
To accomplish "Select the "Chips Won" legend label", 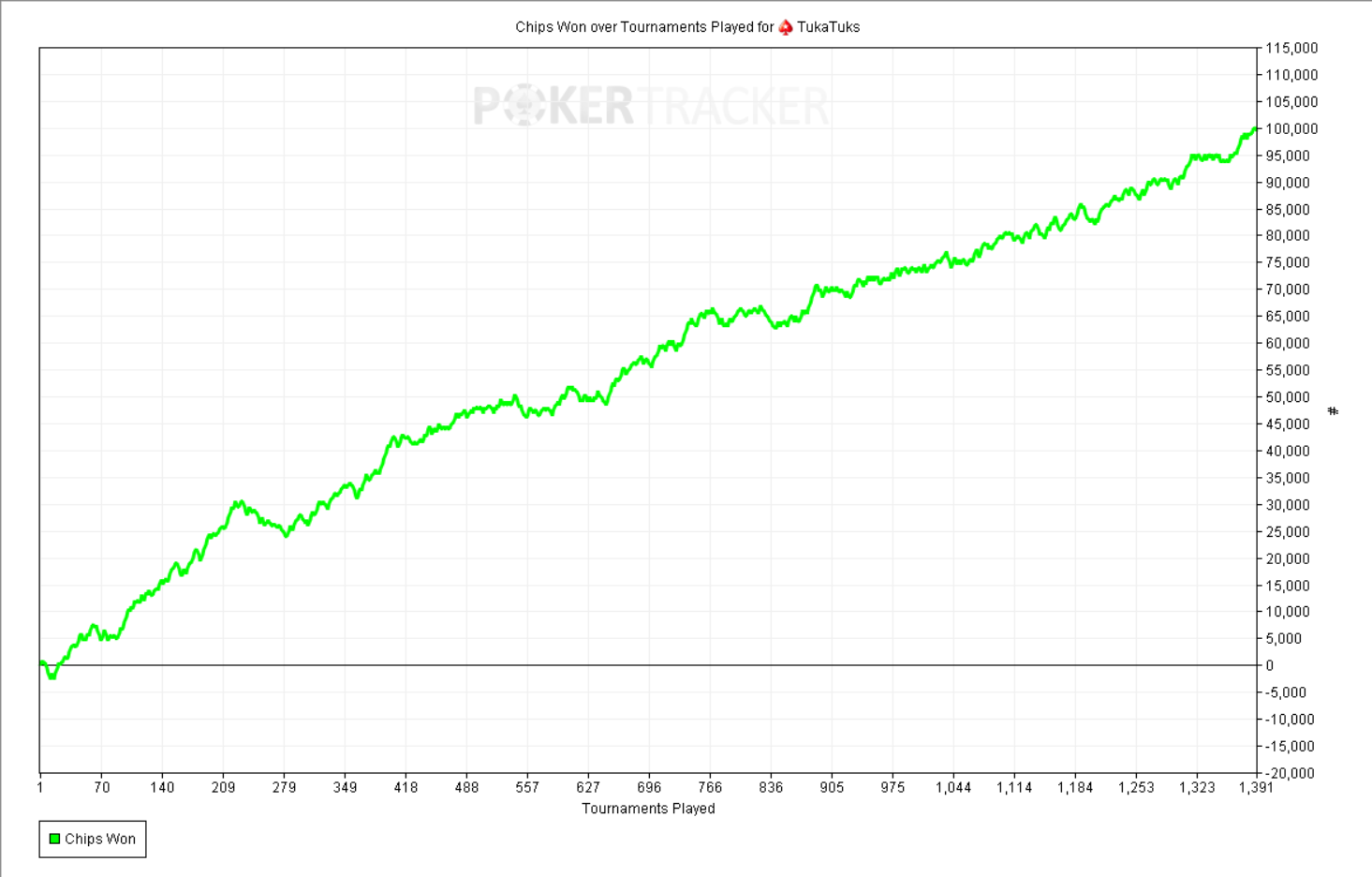I will 100,839.
